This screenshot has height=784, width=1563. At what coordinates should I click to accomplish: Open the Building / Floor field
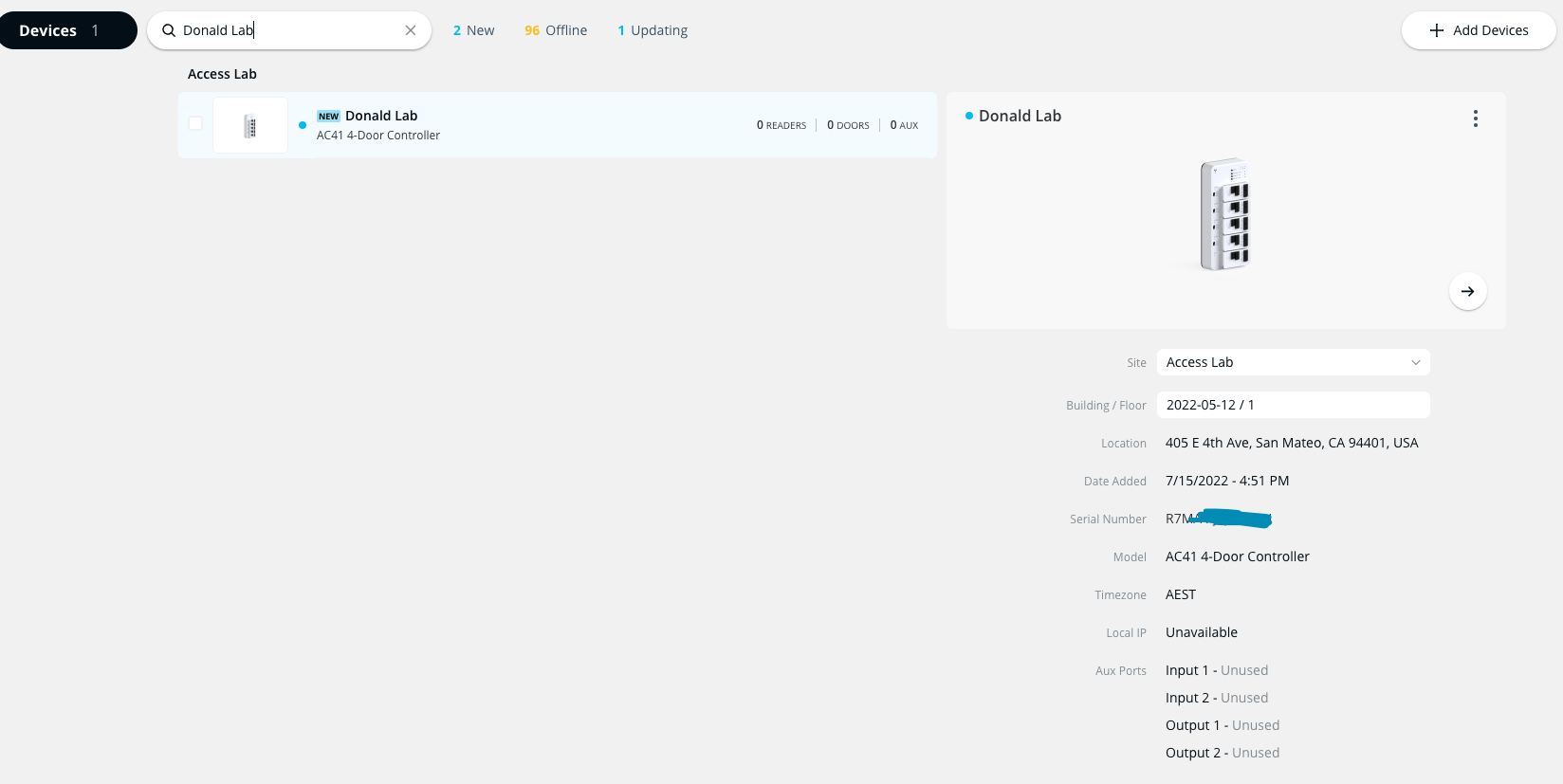[1293, 405]
